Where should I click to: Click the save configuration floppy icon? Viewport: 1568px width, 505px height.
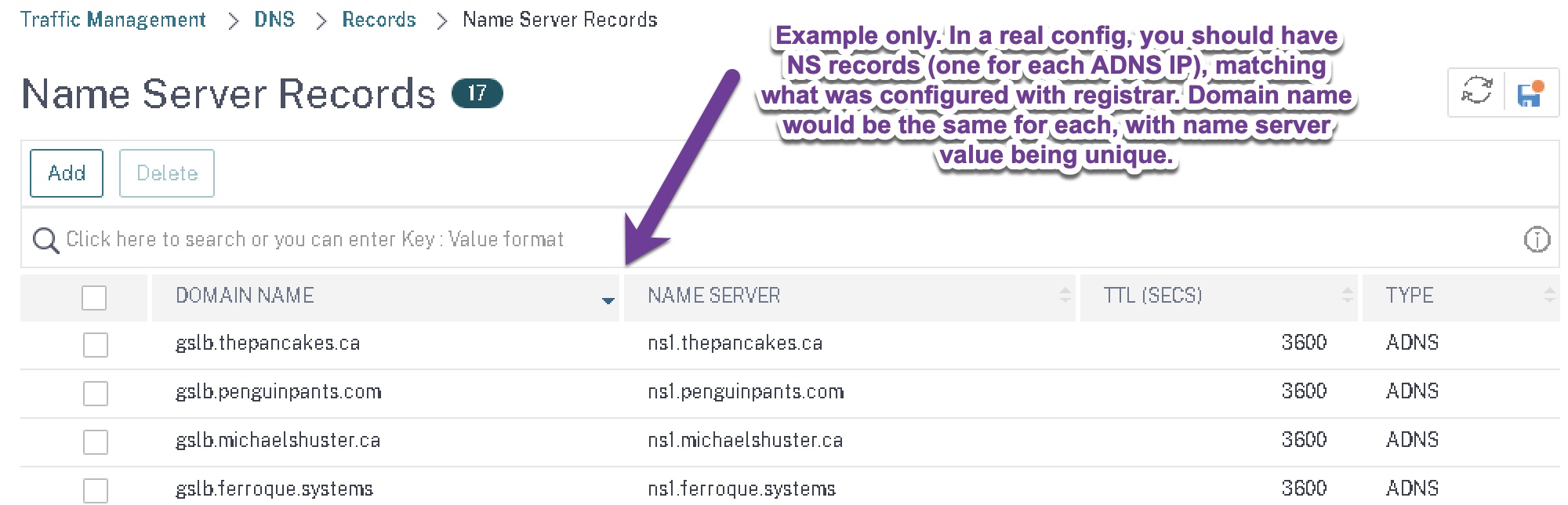coord(1530,93)
